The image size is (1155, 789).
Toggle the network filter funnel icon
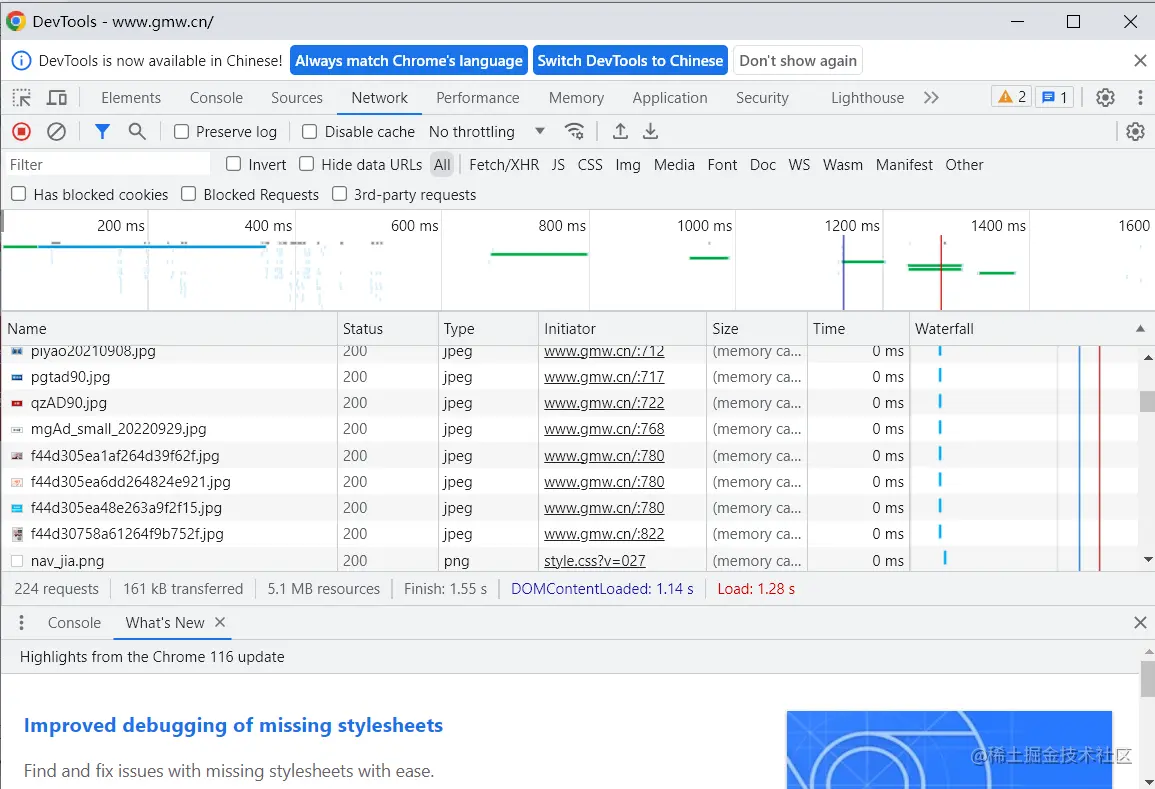tap(102, 131)
